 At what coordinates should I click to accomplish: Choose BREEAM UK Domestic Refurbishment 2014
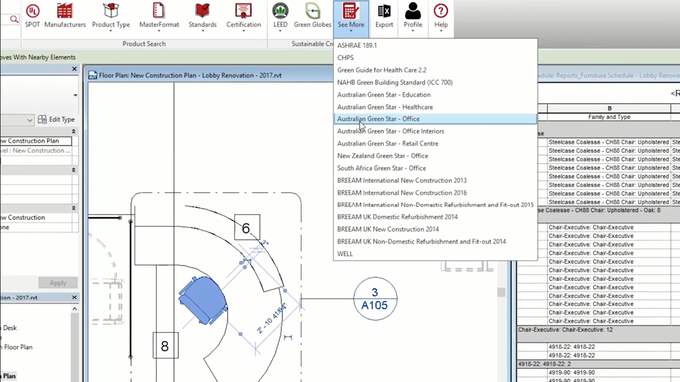tap(435, 217)
